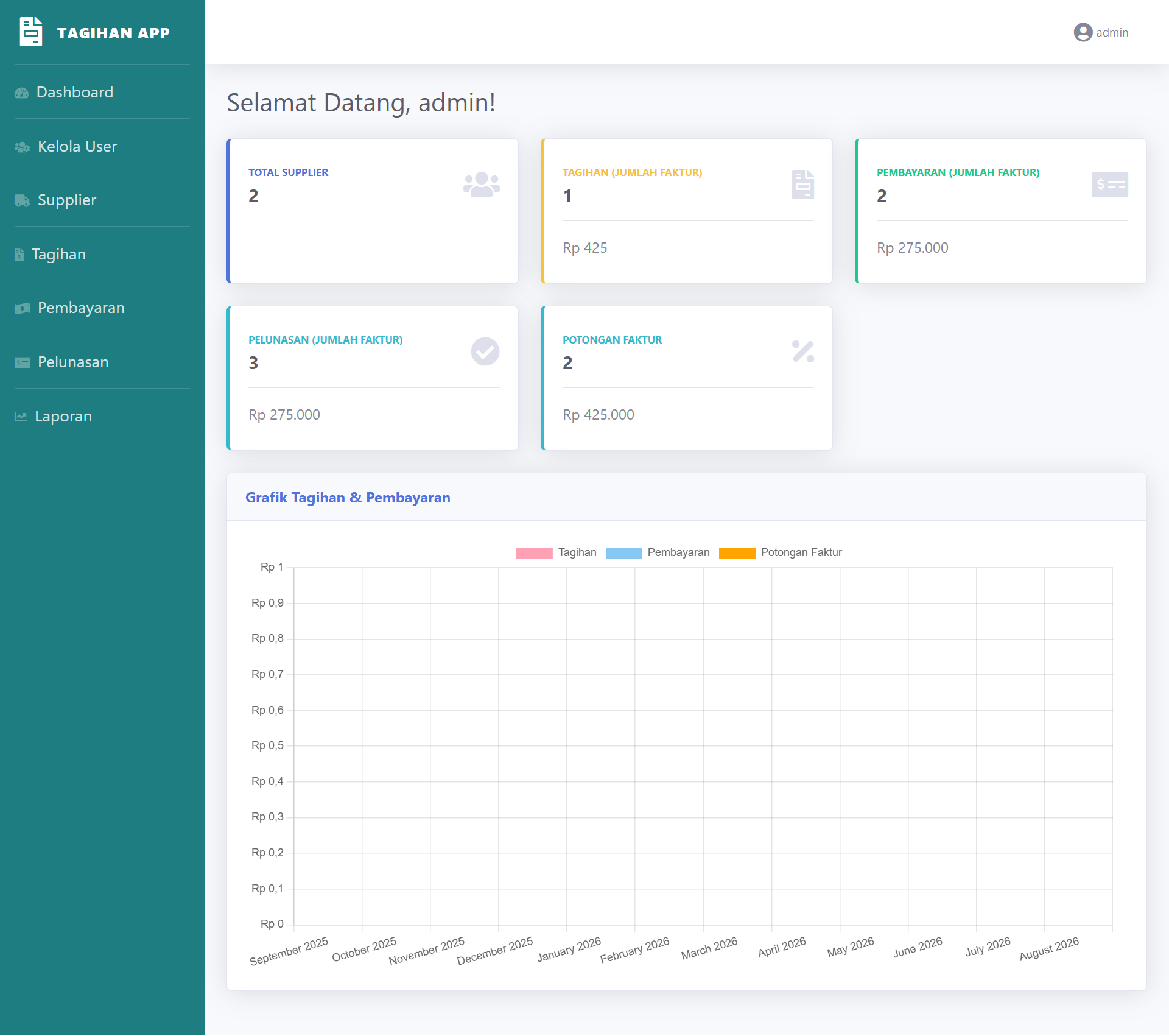Click the admin user avatar icon
Screen dimensions: 1169x1036
(1083, 32)
